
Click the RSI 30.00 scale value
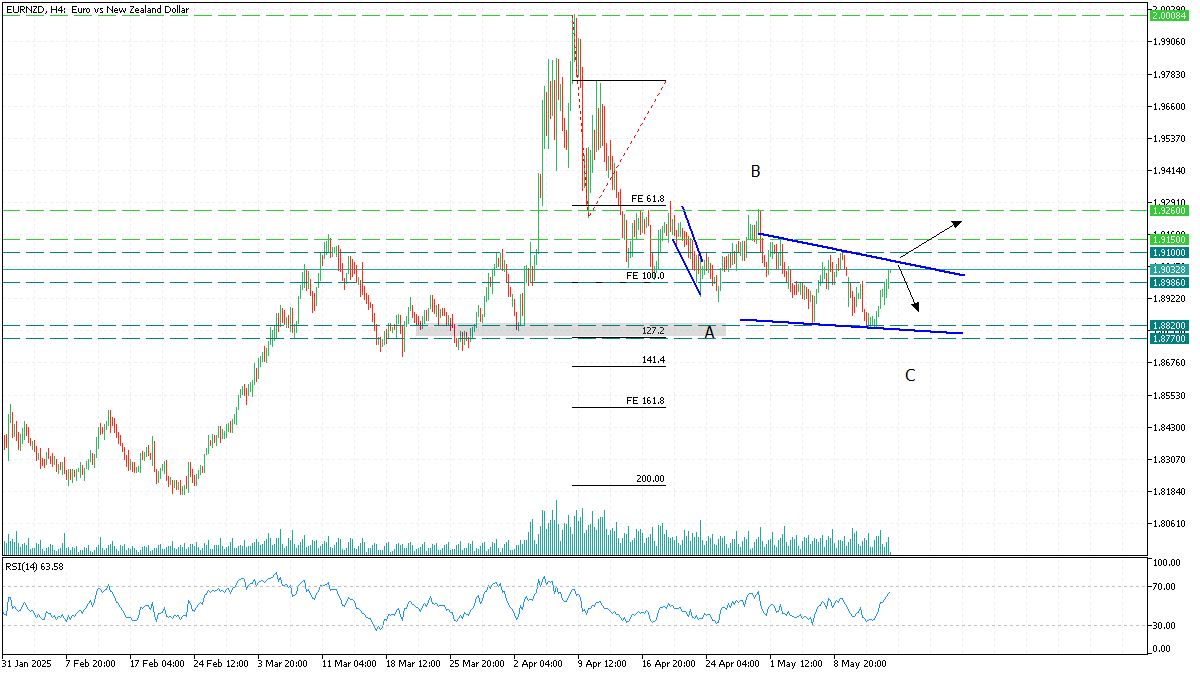[1166, 626]
